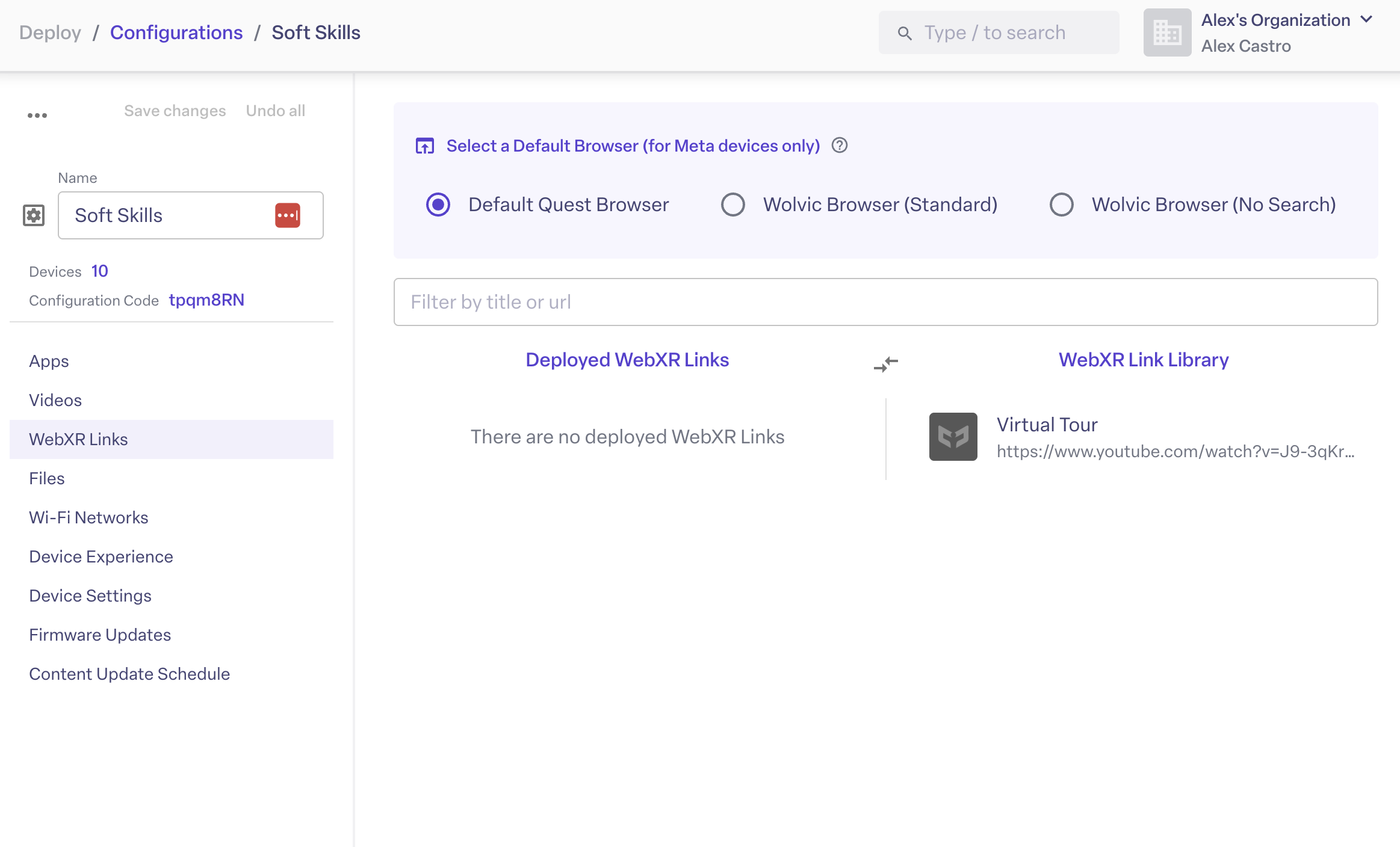Click the default browser window icon
1400x847 pixels.
pyautogui.click(x=425, y=146)
